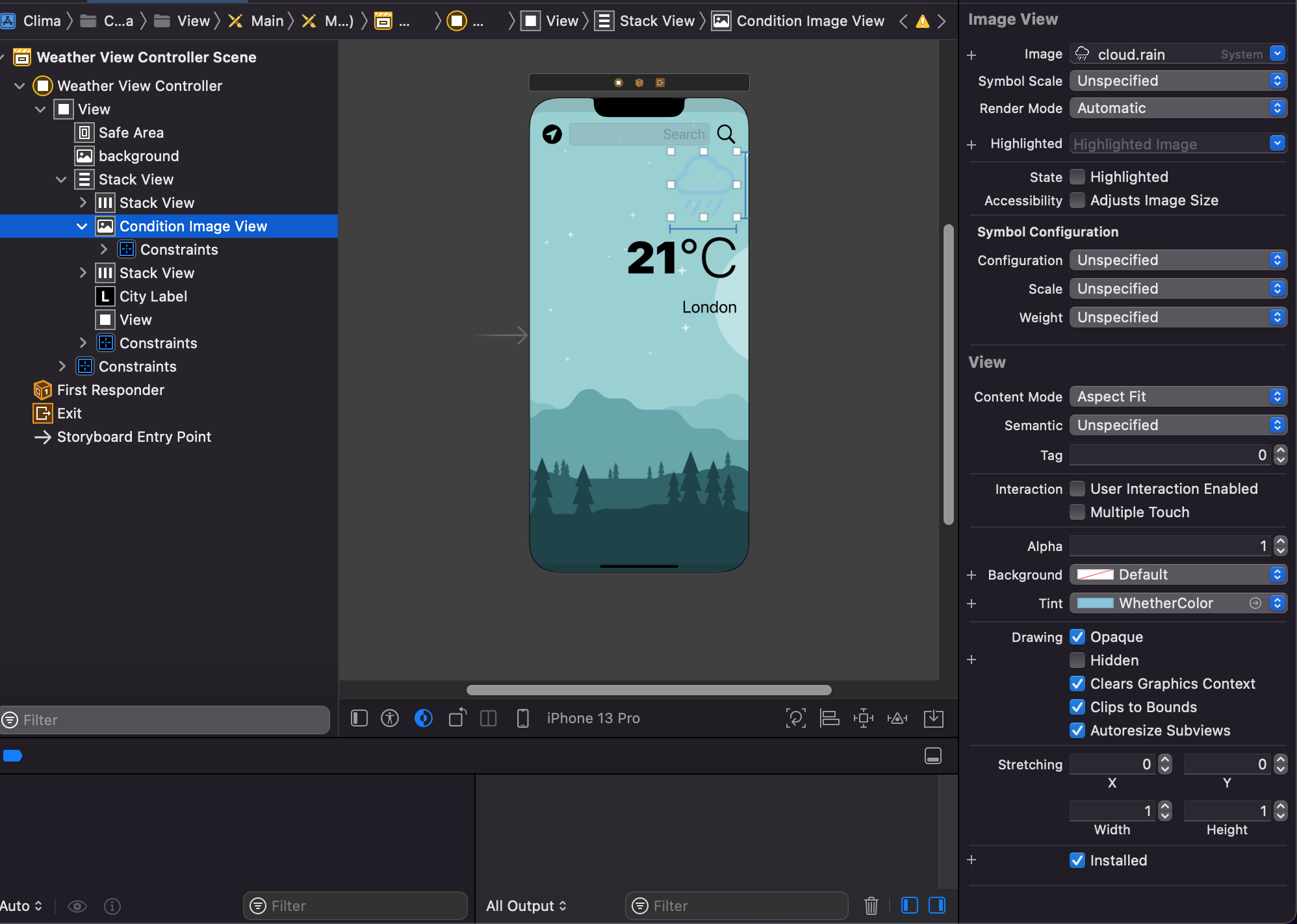Click the yellow warning triangle icon
Screen dimensions: 1297x924
922,21
